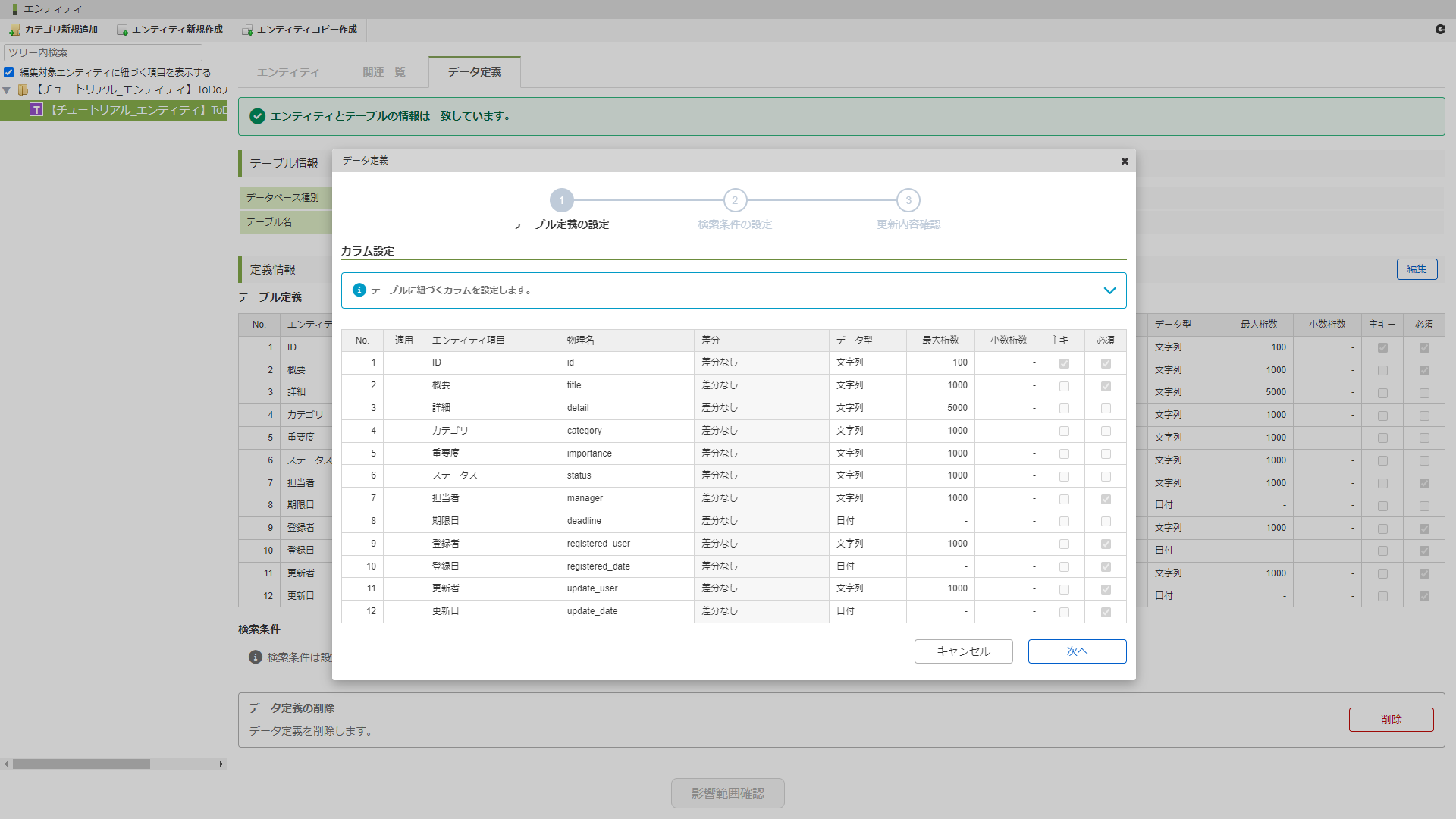The width and height of the screenshot is (1456, 819).
Task: Click the refresh icon at top right
Action: 1440,29
